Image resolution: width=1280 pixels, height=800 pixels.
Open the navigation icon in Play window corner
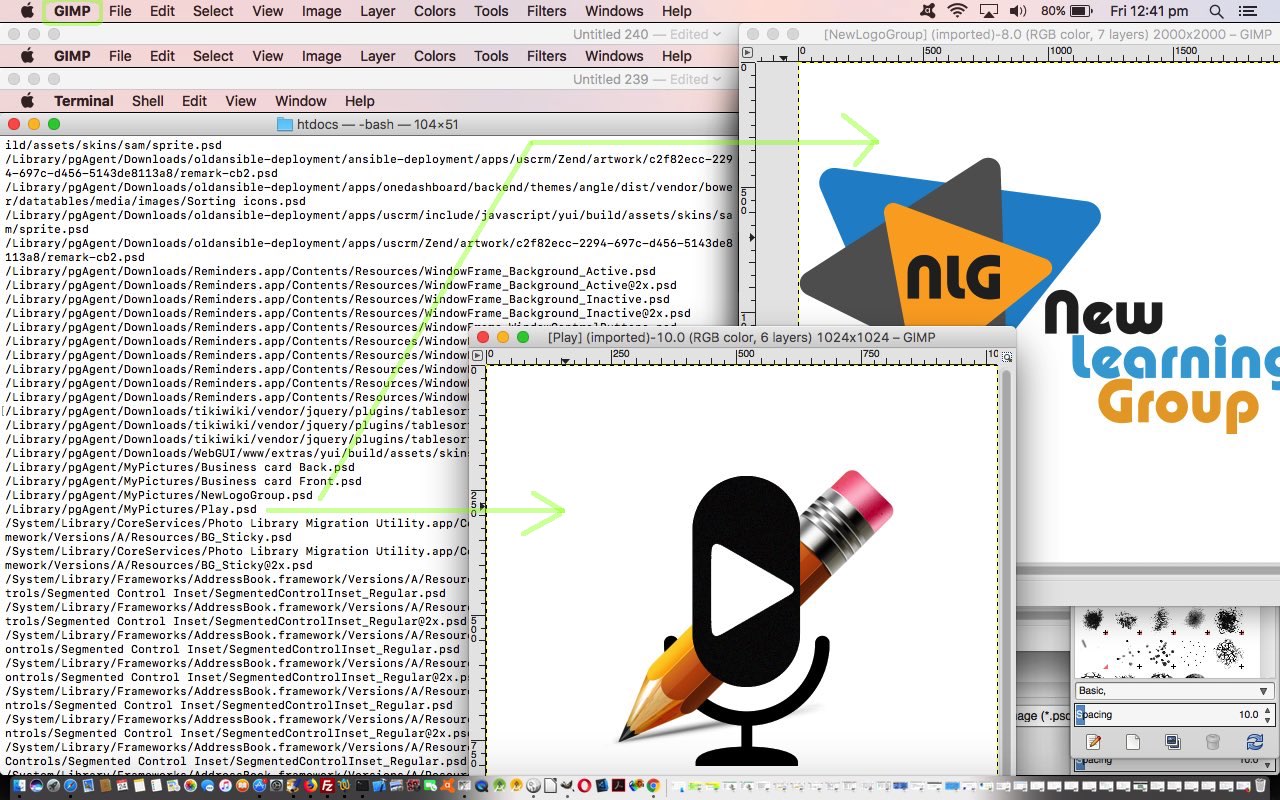1007,356
